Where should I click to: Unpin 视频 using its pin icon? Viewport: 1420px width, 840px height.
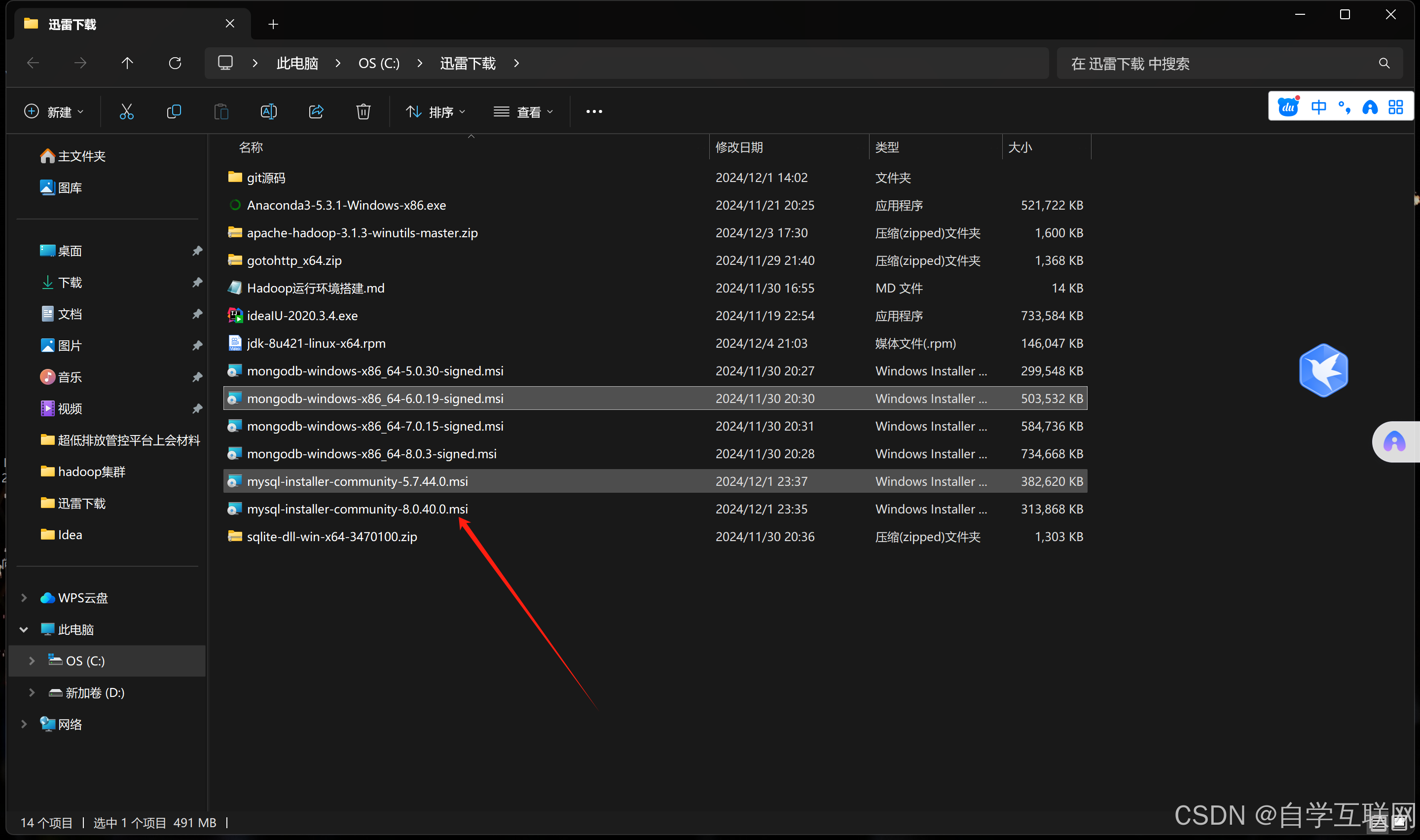(196, 409)
